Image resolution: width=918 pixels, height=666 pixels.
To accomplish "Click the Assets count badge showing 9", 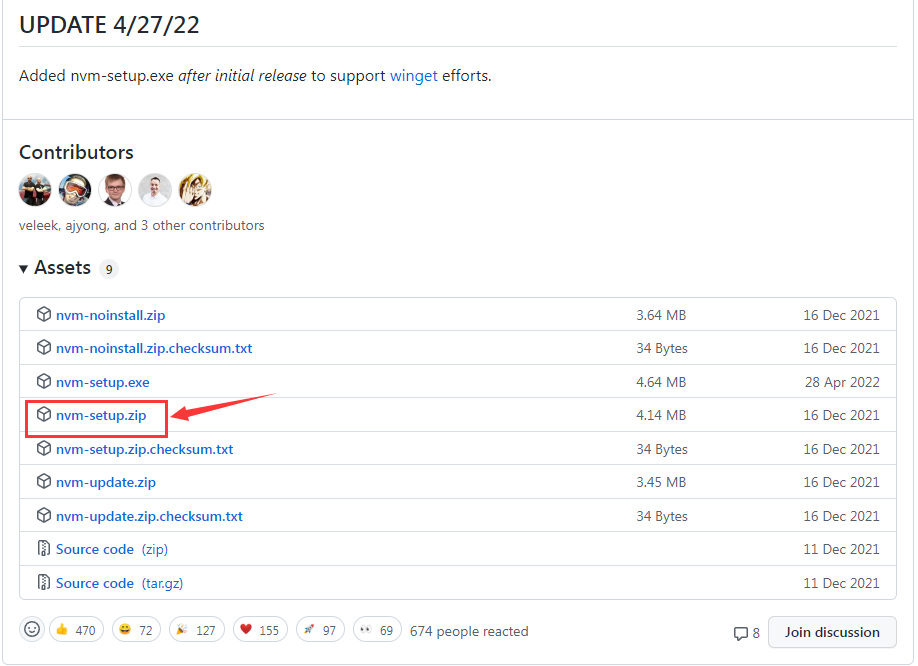I will coord(109,269).
